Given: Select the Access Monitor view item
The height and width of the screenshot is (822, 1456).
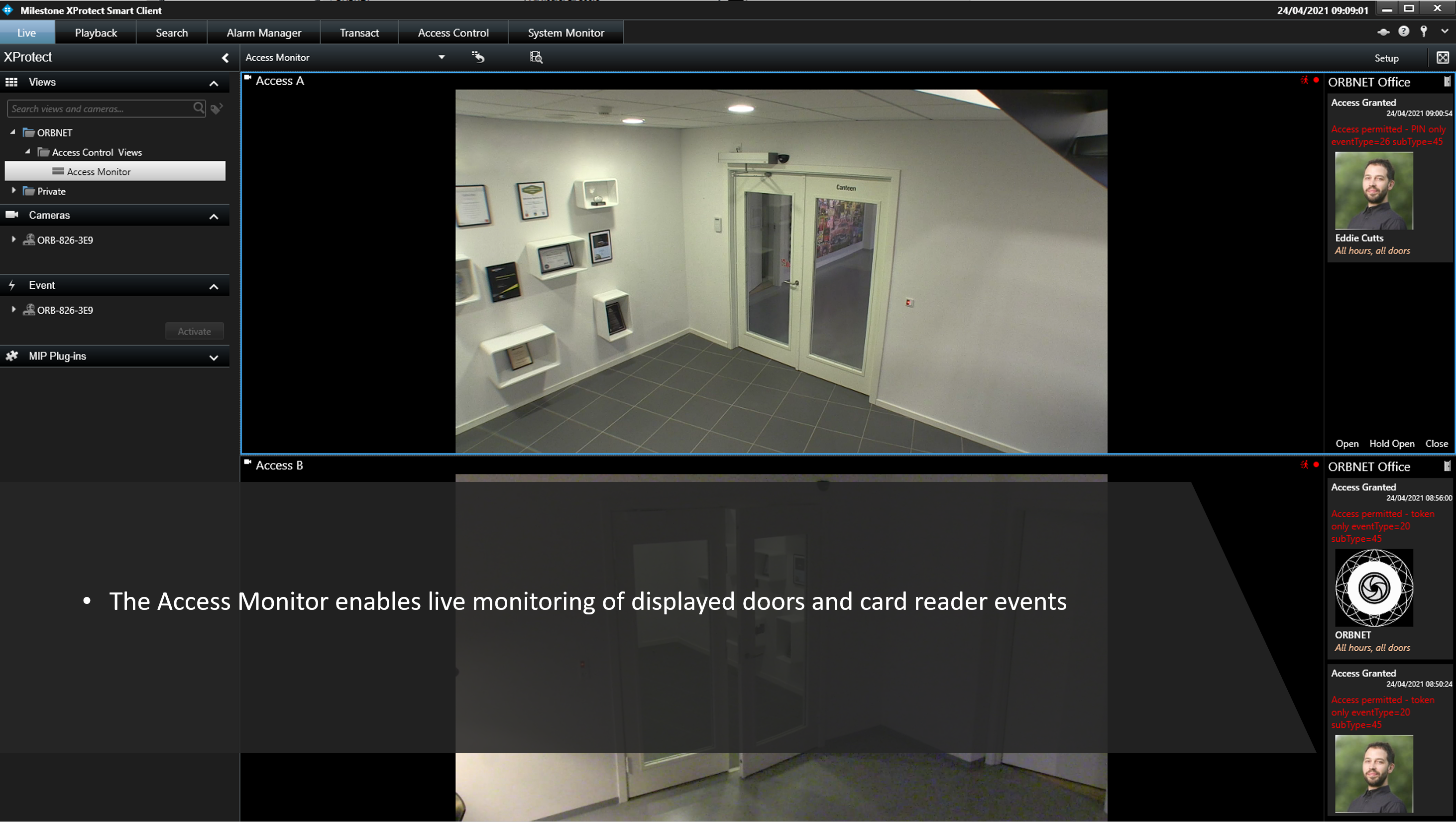Looking at the screenshot, I should click(115, 171).
